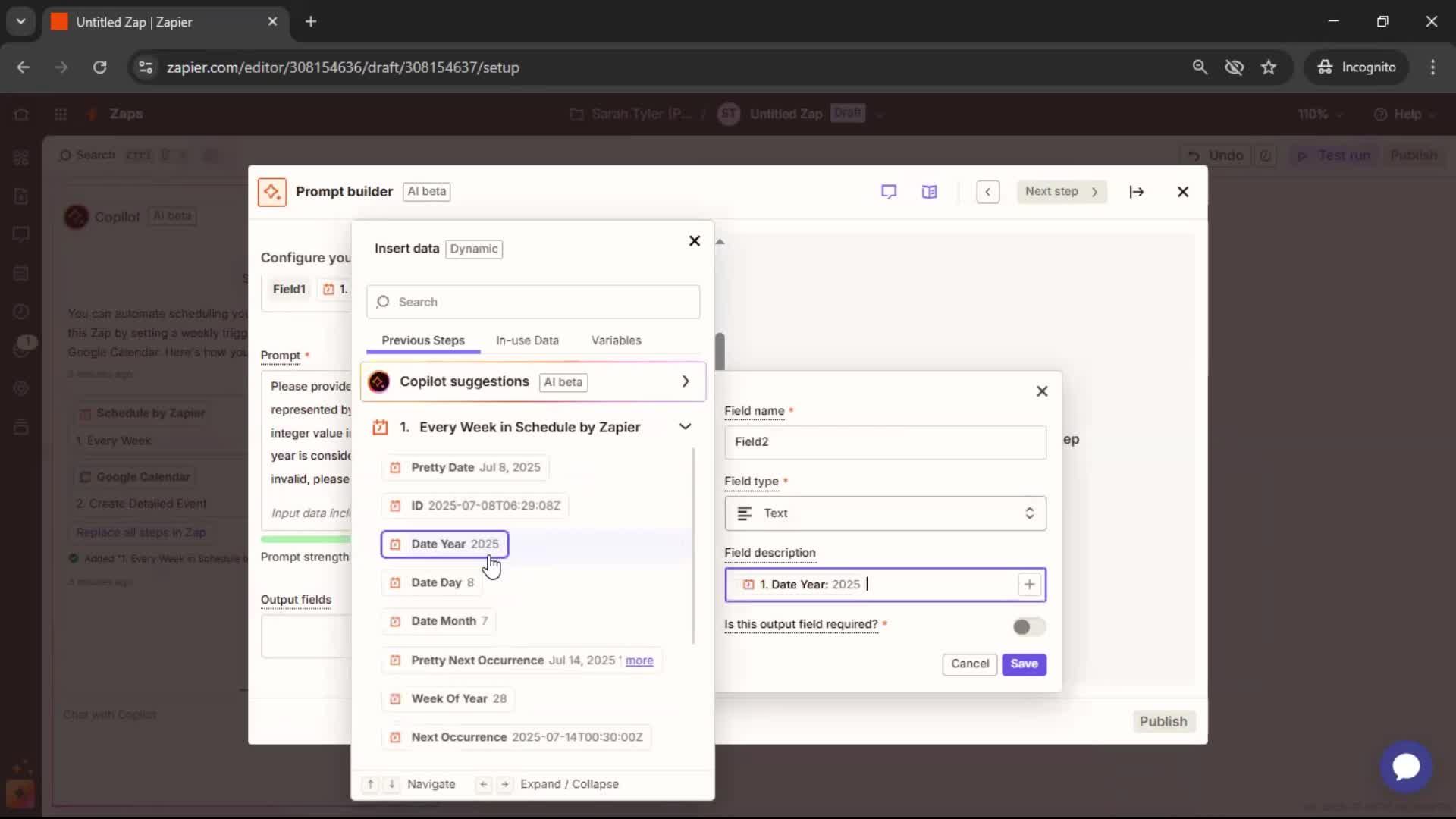Click the Zapier home icon in sidebar
The width and height of the screenshot is (1456, 819).
(x=21, y=115)
